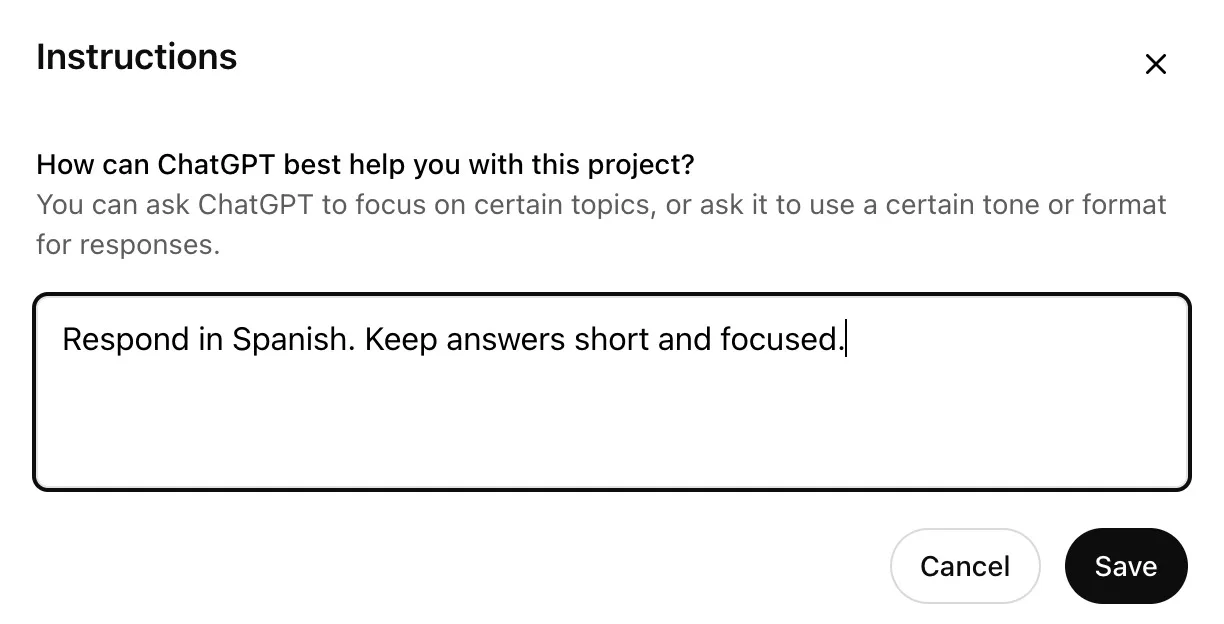
Task: Click ChatGPT in the bold question label
Action: tap(207, 164)
